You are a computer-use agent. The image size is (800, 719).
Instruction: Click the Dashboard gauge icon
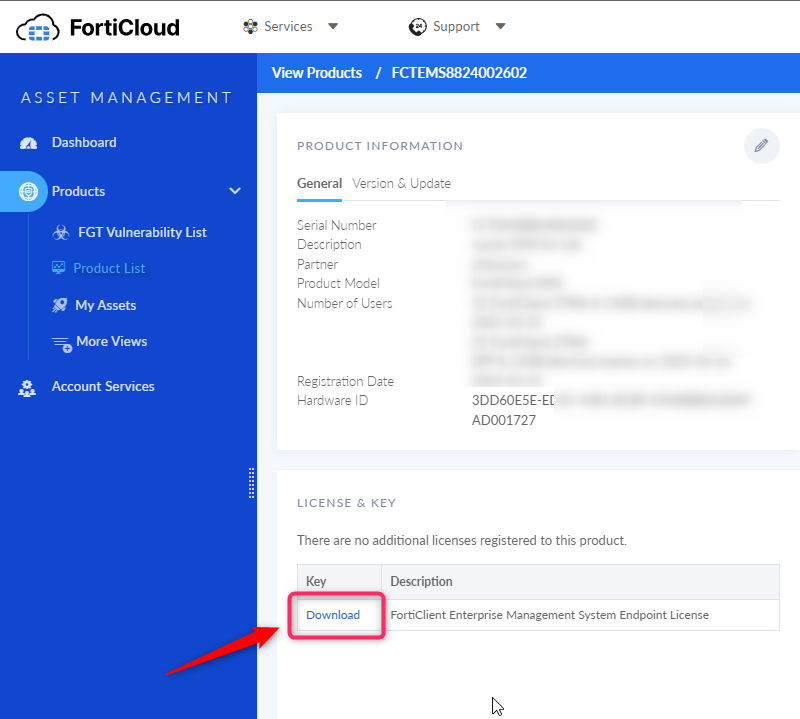coord(28,143)
